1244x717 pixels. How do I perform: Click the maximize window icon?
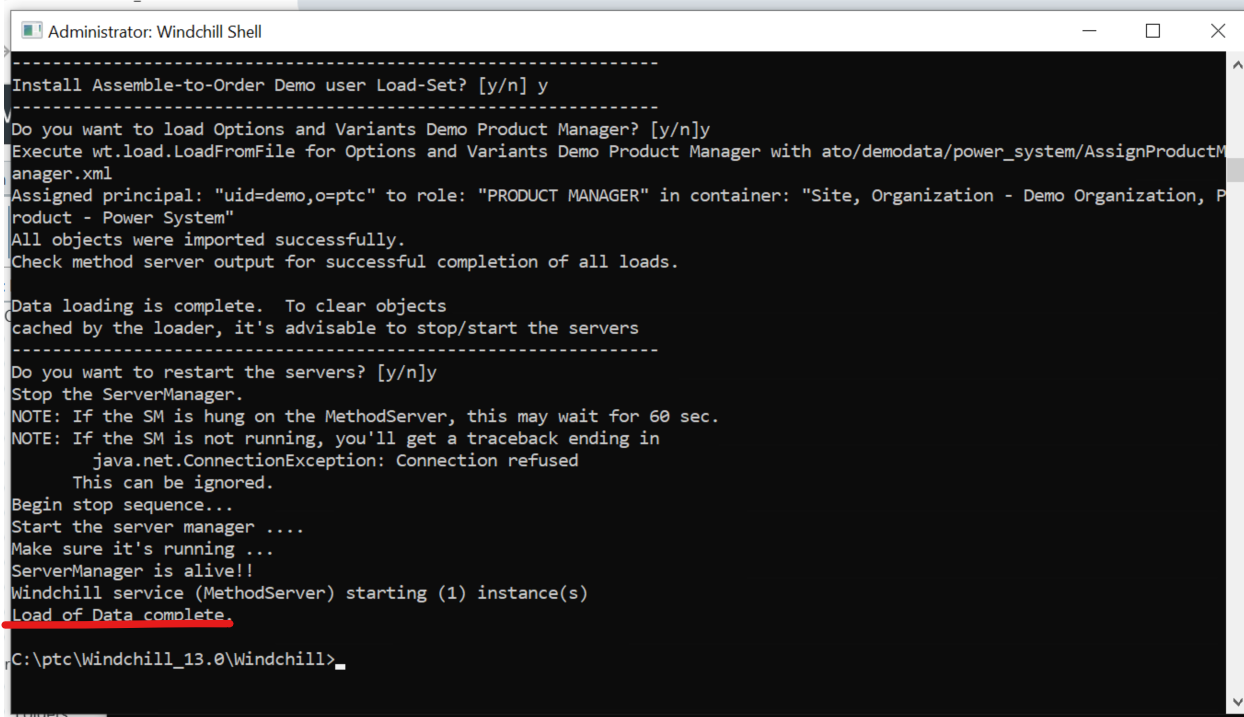1153,31
